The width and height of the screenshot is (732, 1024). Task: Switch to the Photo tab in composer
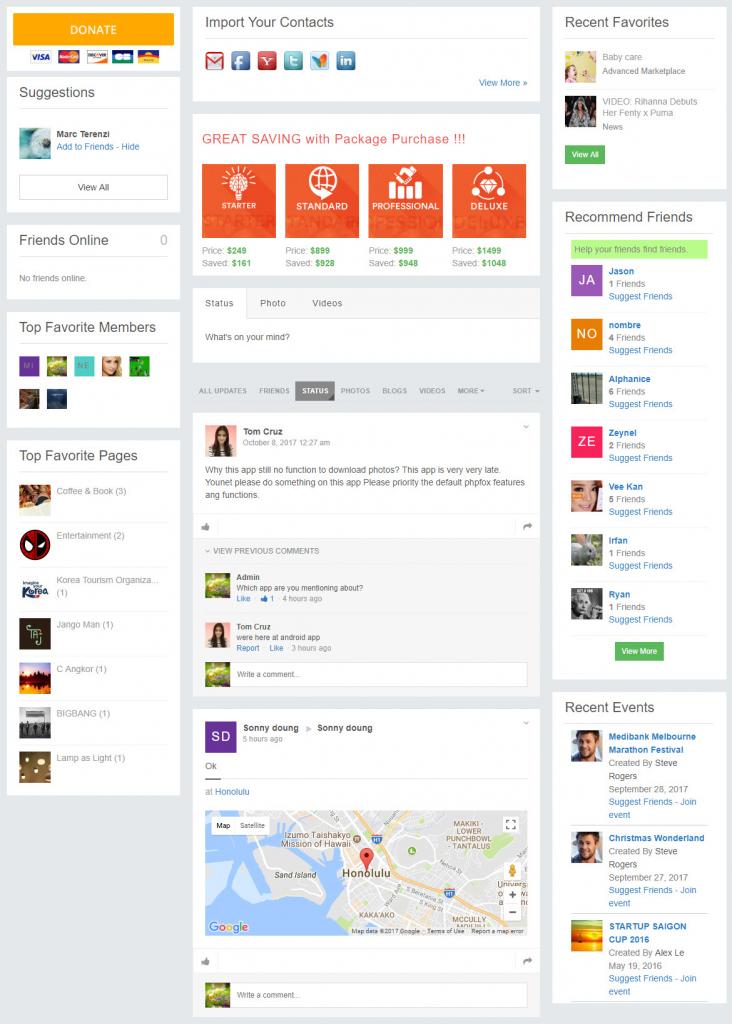273,303
